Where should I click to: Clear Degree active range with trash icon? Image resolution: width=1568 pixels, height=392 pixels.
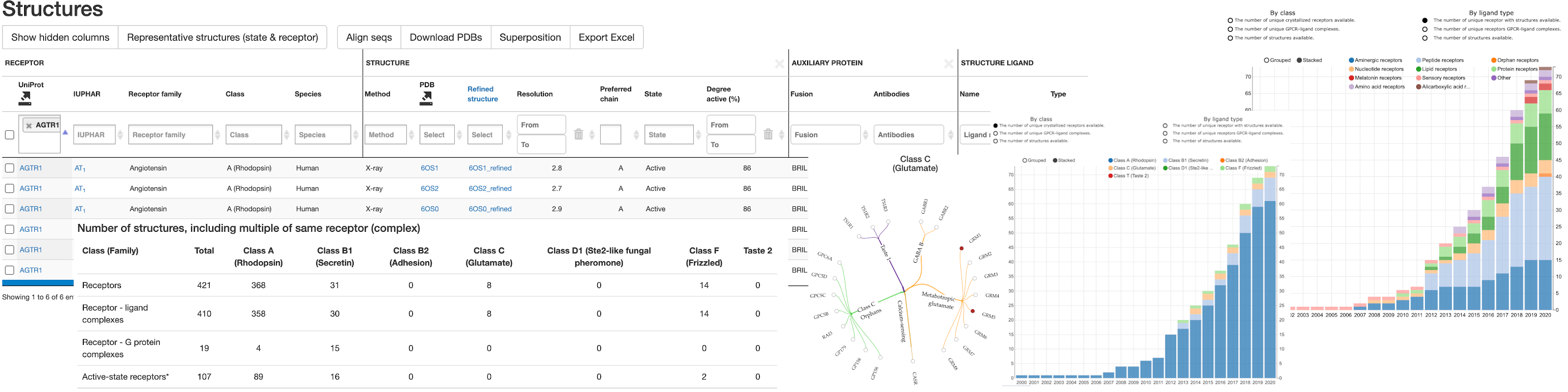click(768, 135)
